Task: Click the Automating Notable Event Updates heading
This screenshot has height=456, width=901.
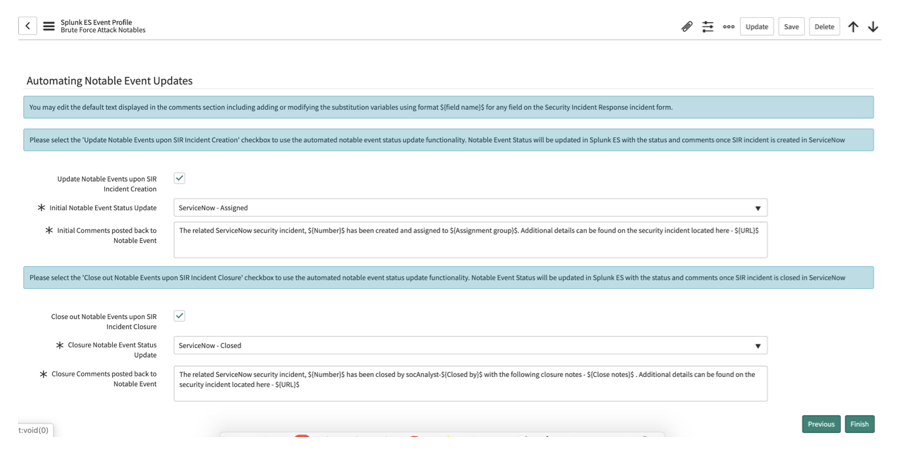Action: [109, 81]
